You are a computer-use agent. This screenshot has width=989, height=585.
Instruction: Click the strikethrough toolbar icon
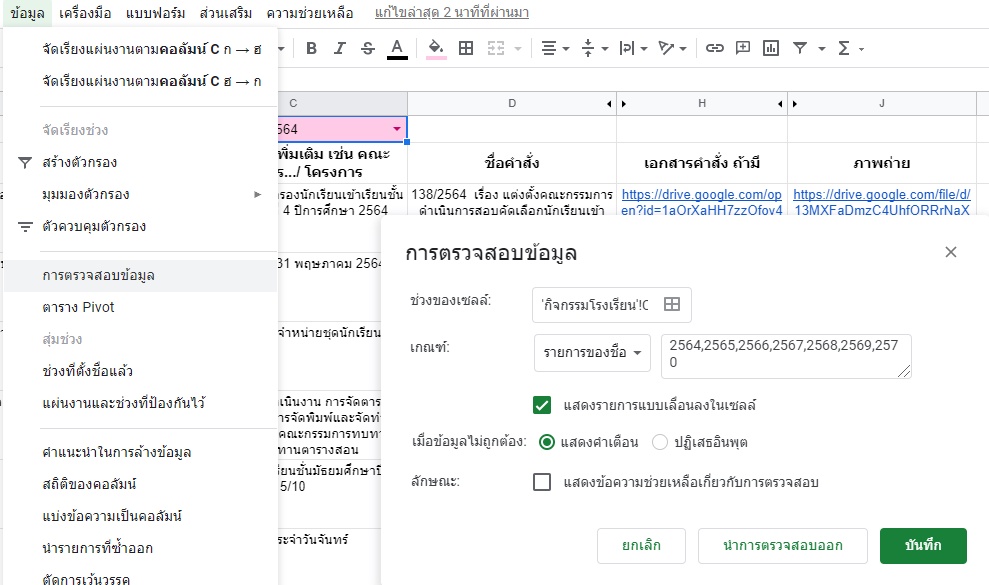pyautogui.click(x=367, y=48)
